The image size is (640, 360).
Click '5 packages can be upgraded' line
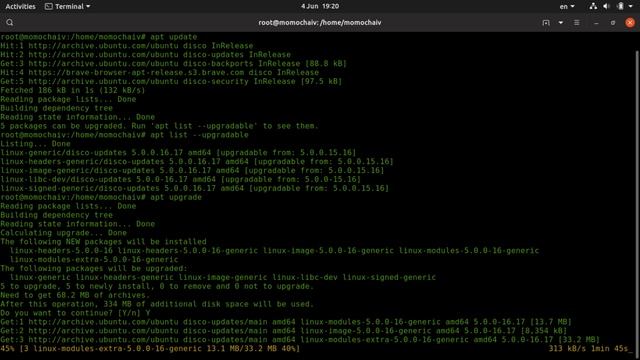point(159,126)
